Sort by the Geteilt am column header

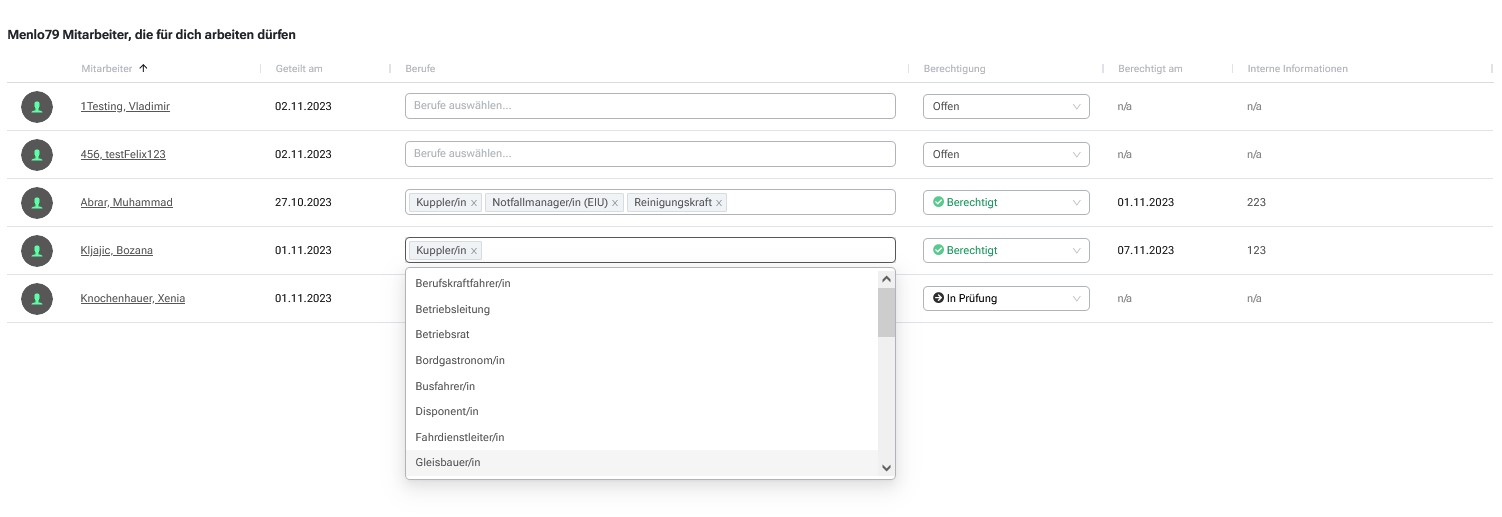pos(298,69)
